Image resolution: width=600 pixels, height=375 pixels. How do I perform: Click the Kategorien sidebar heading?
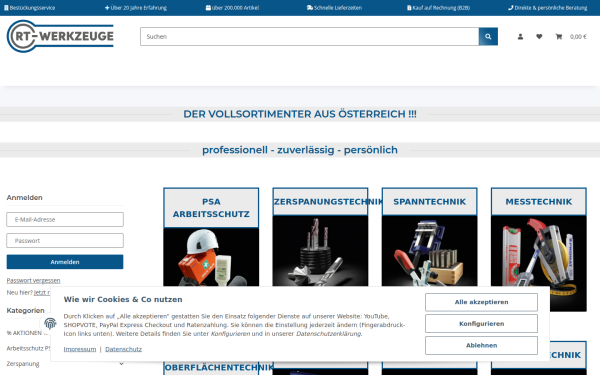[26, 310]
